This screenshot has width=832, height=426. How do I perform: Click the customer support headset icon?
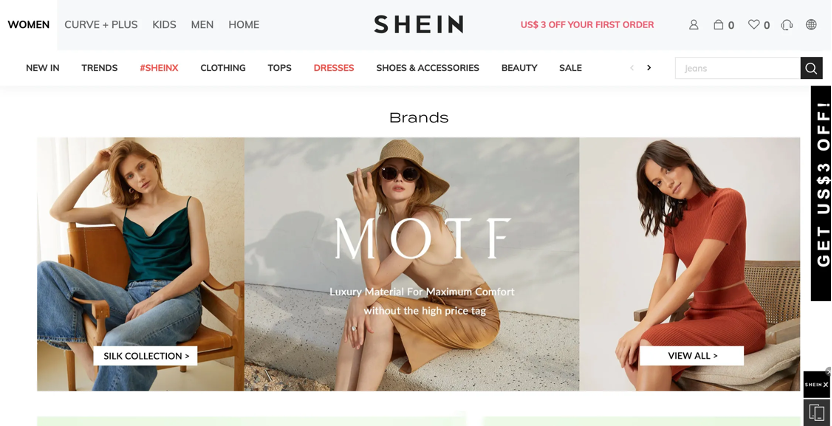pyautogui.click(x=787, y=25)
